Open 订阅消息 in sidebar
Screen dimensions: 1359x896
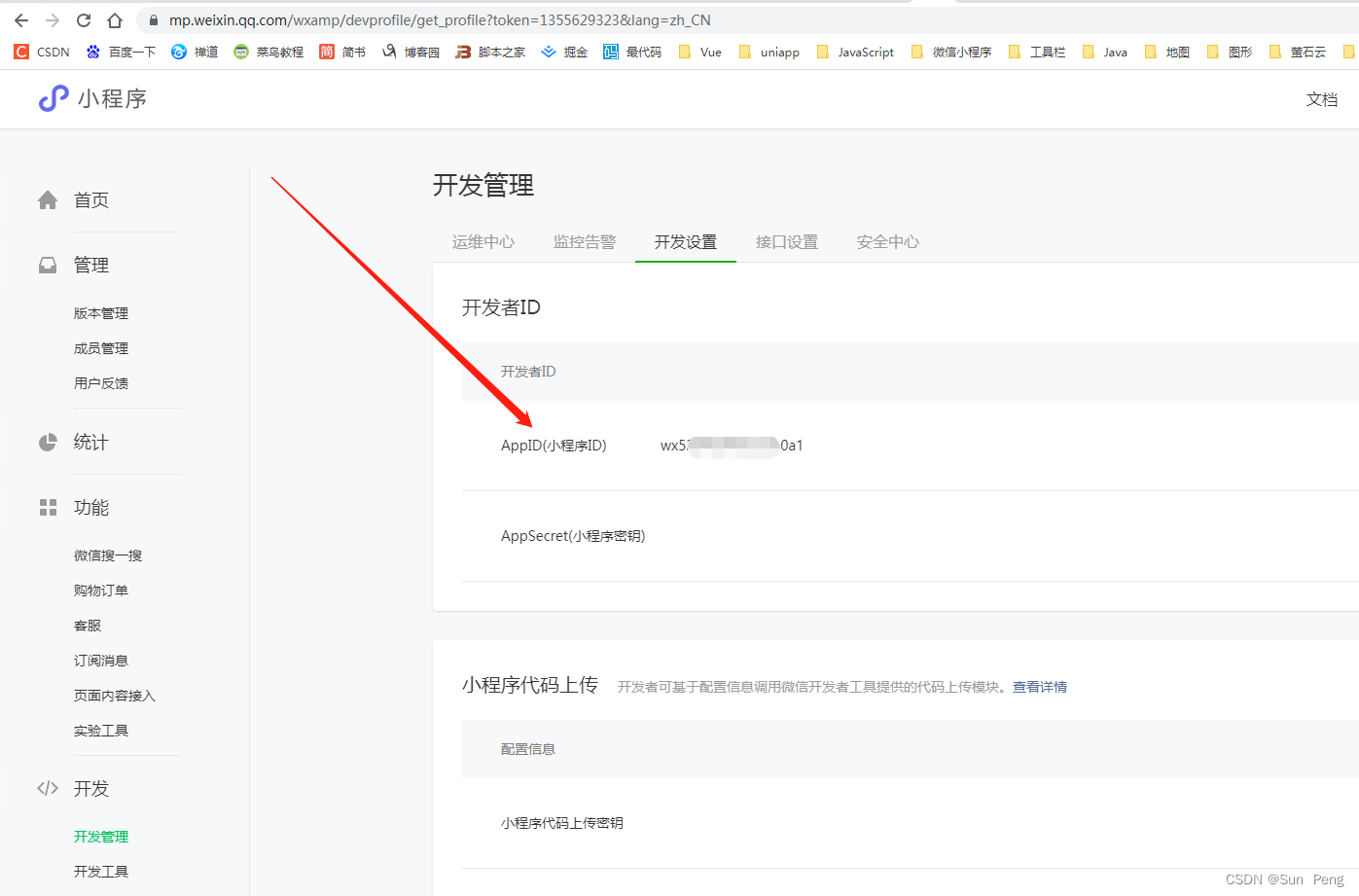[x=101, y=661]
